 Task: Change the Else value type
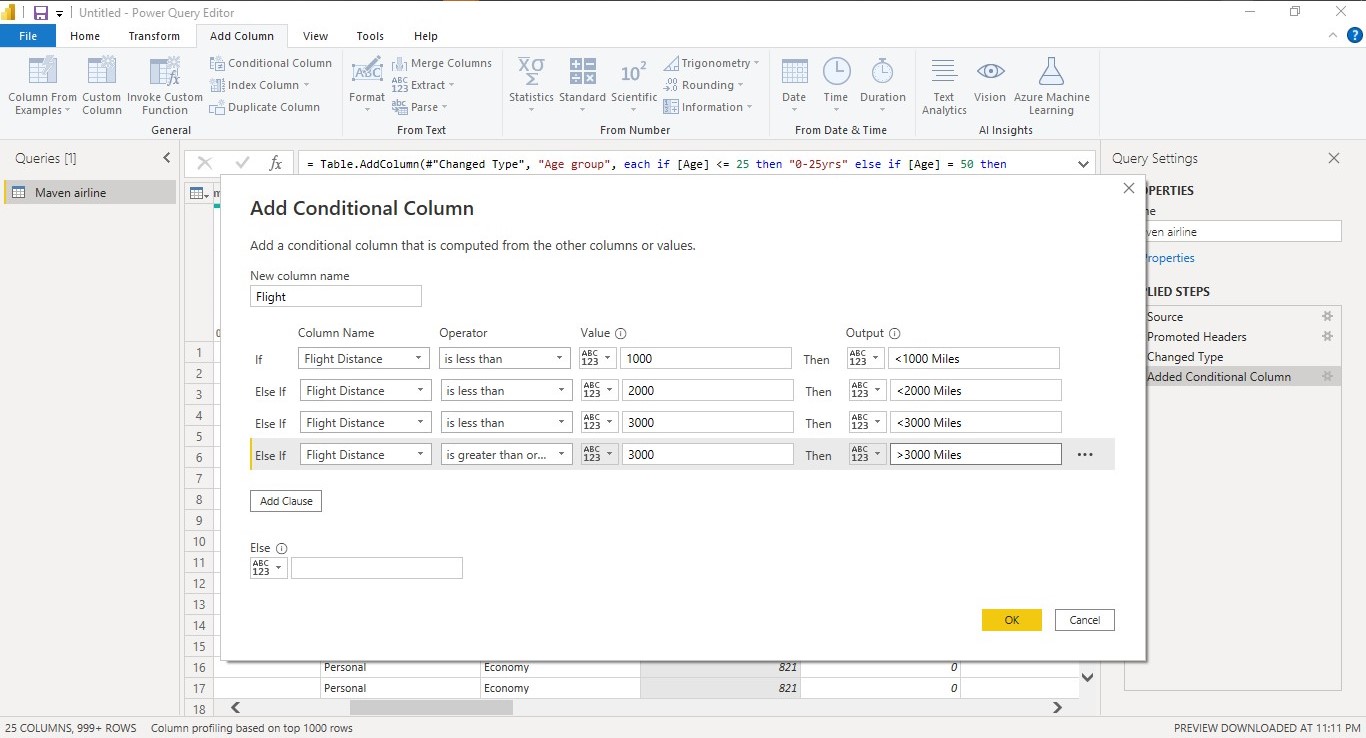point(268,568)
